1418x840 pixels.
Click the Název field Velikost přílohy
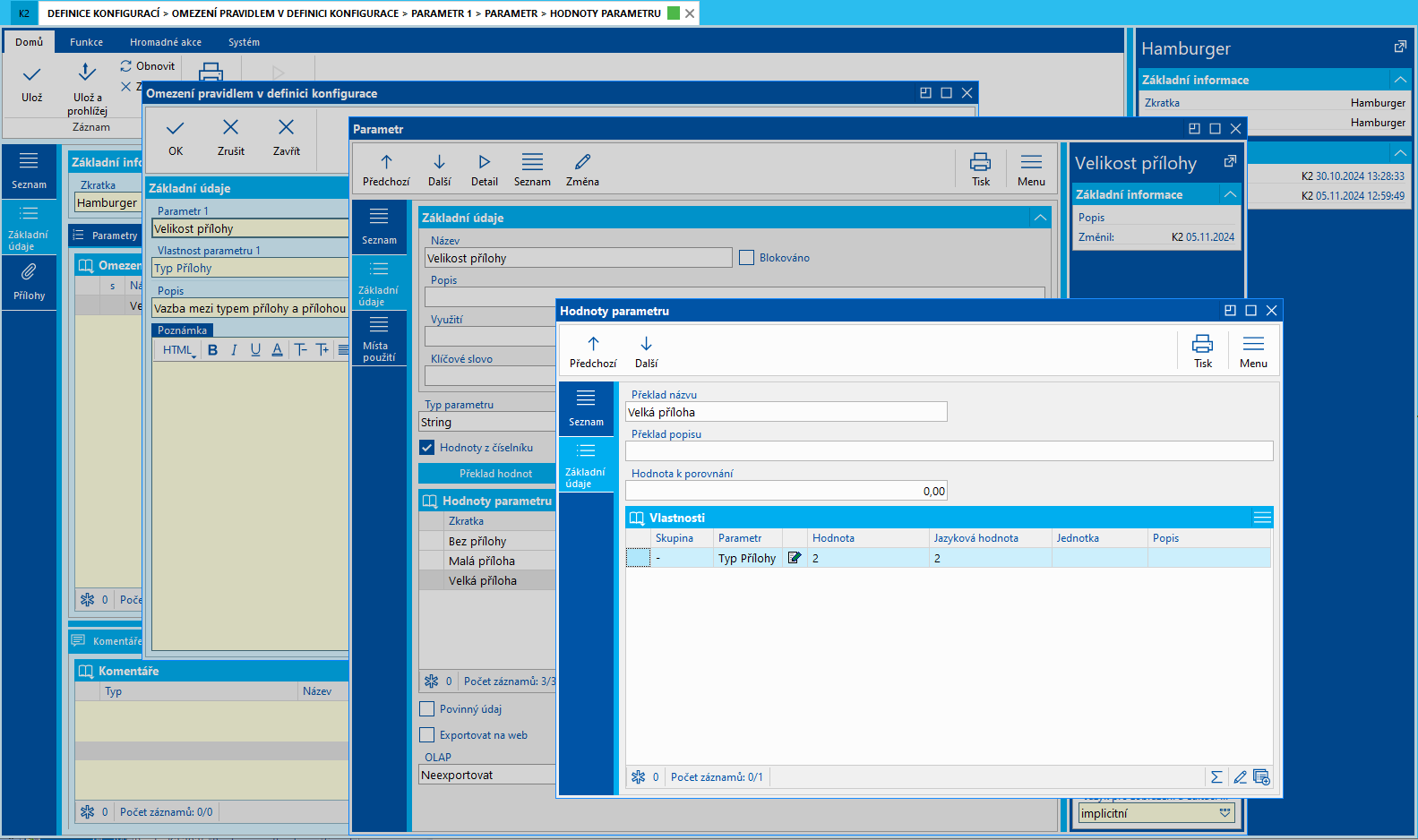pyautogui.click(x=579, y=258)
